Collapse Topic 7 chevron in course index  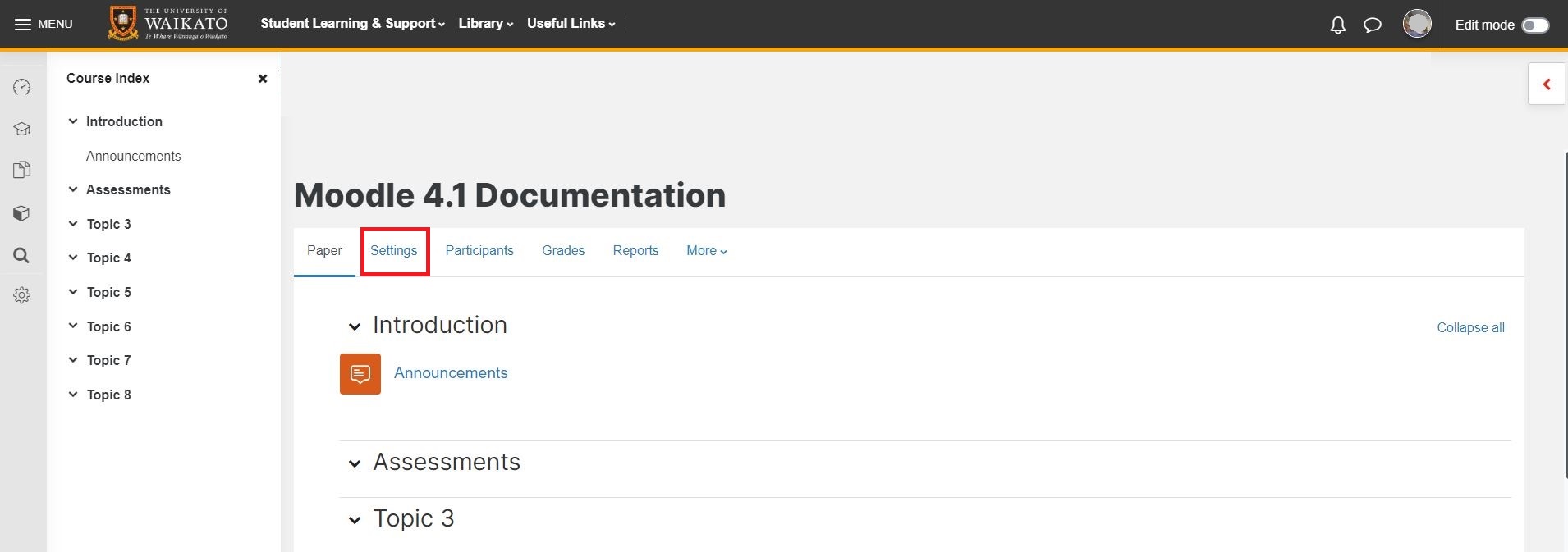click(x=73, y=360)
